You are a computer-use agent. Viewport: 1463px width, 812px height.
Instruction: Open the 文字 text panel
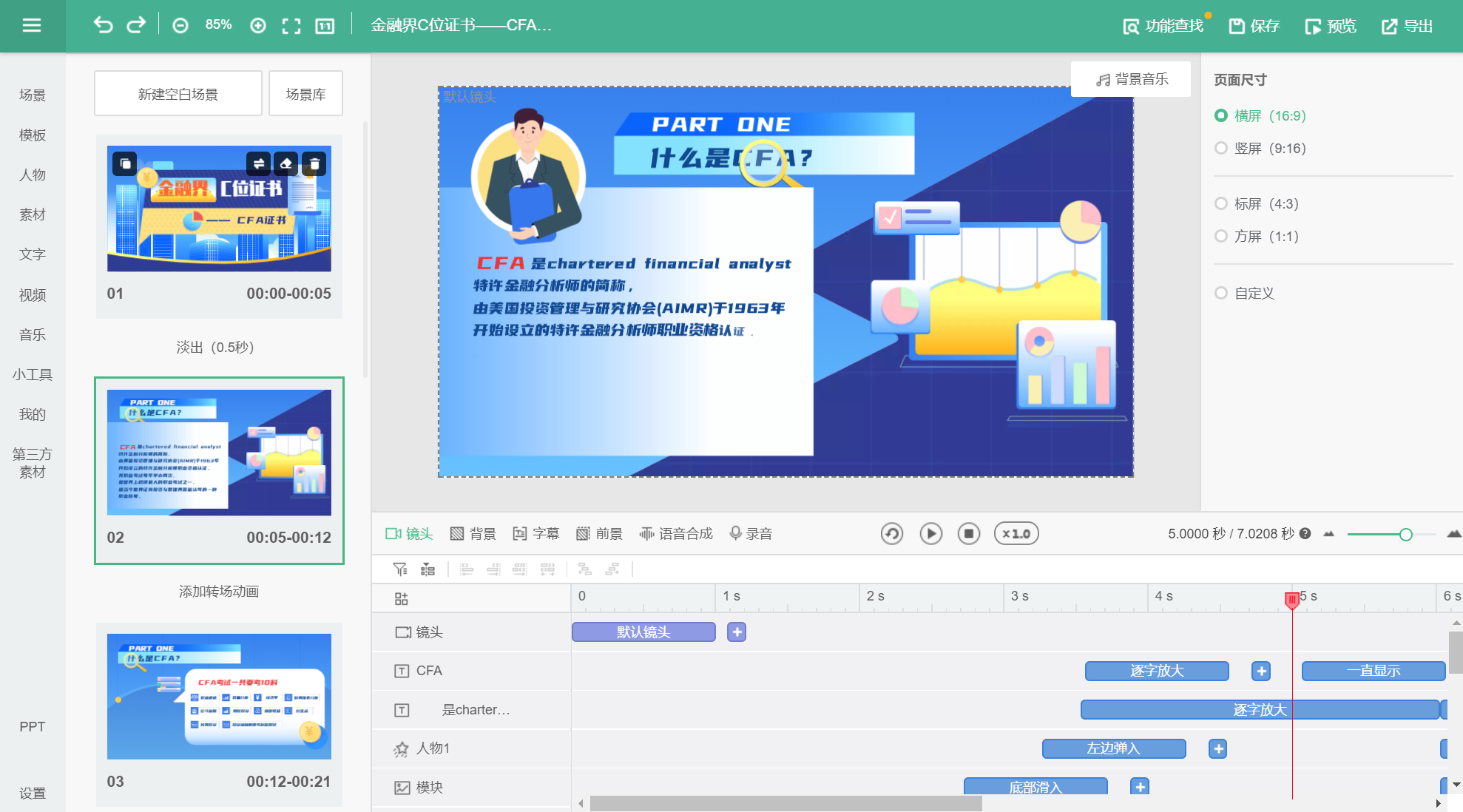[x=33, y=254]
